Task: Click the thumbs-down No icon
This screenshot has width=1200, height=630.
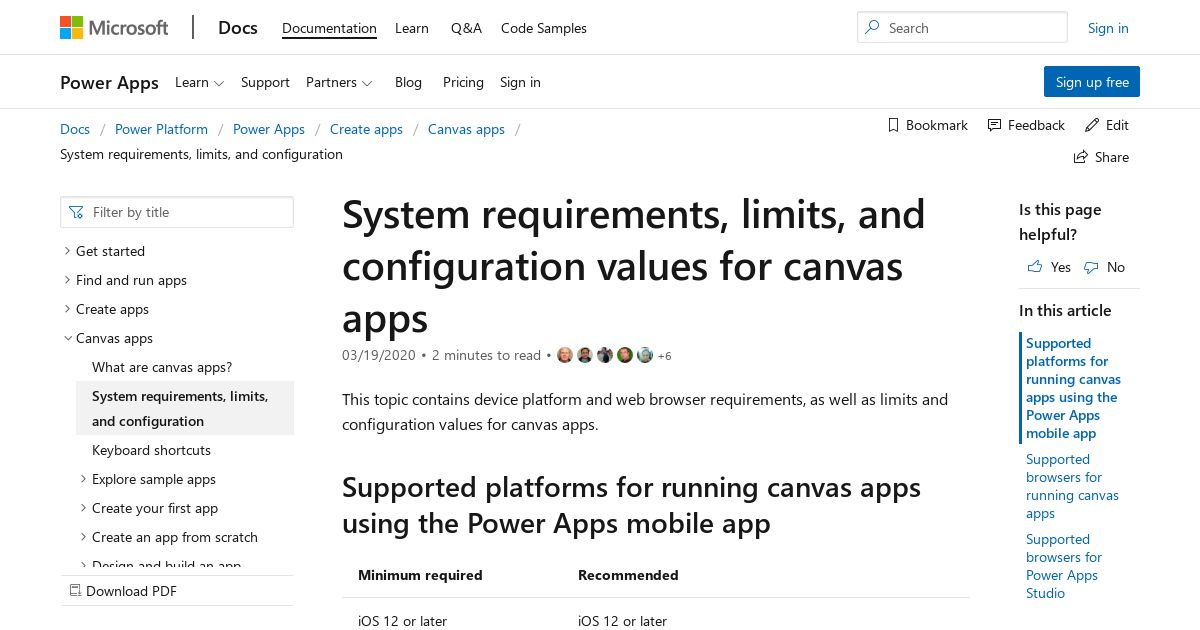Action: coord(1091,267)
